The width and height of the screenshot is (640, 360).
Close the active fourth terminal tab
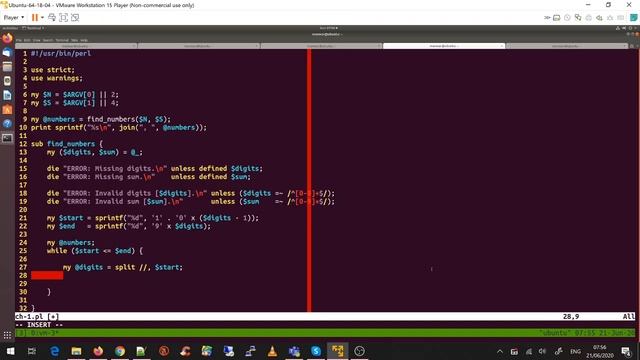click(x=502, y=46)
